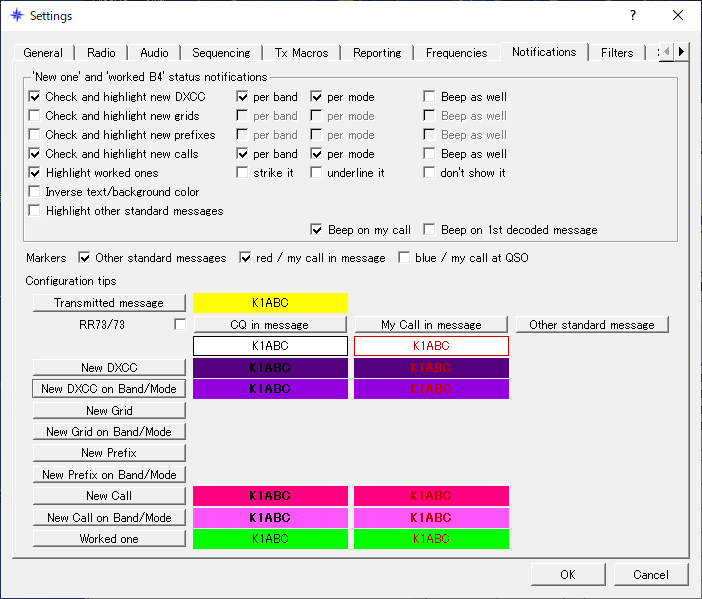
Task: Enable blue / my call at QSO marker
Action: (x=404, y=258)
